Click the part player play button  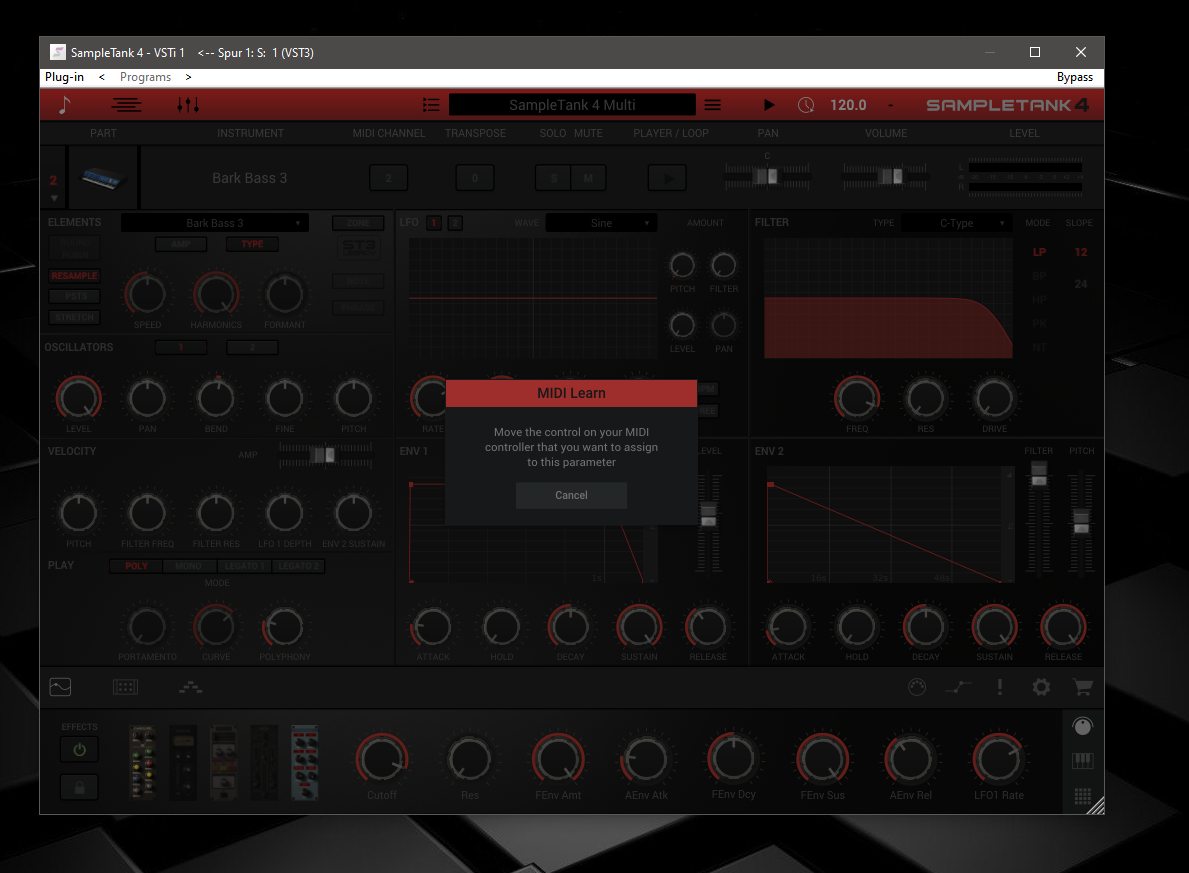click(667, 178)
